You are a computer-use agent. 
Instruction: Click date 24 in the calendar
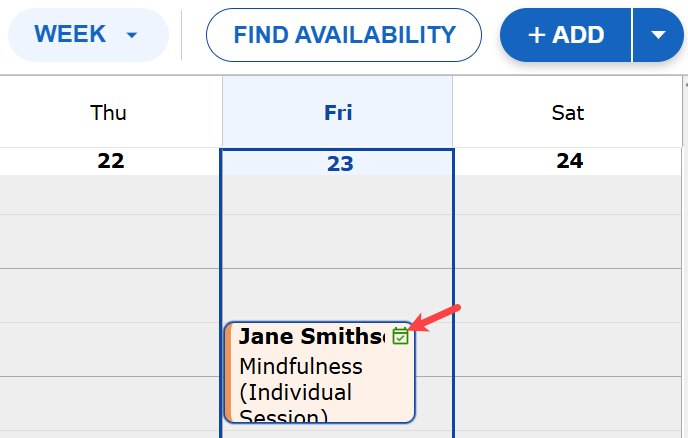click(x=569, y=161)
